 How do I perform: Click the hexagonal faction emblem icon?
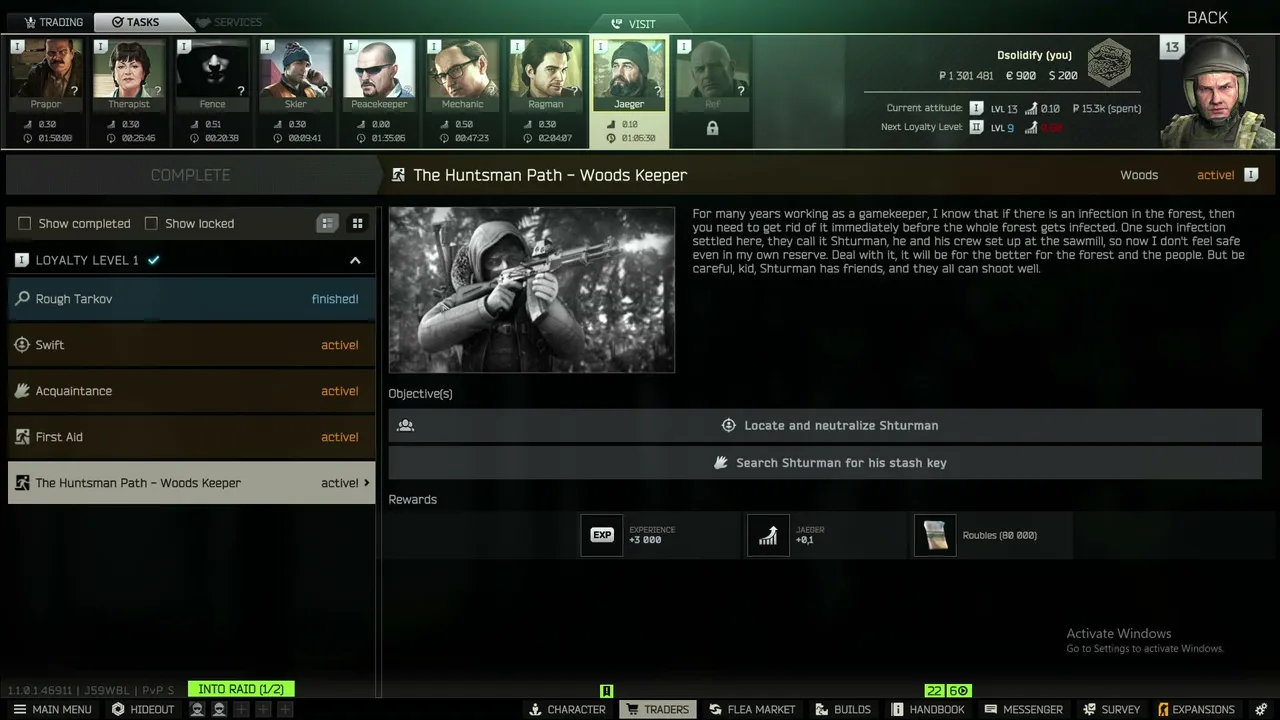(1109, 62)
